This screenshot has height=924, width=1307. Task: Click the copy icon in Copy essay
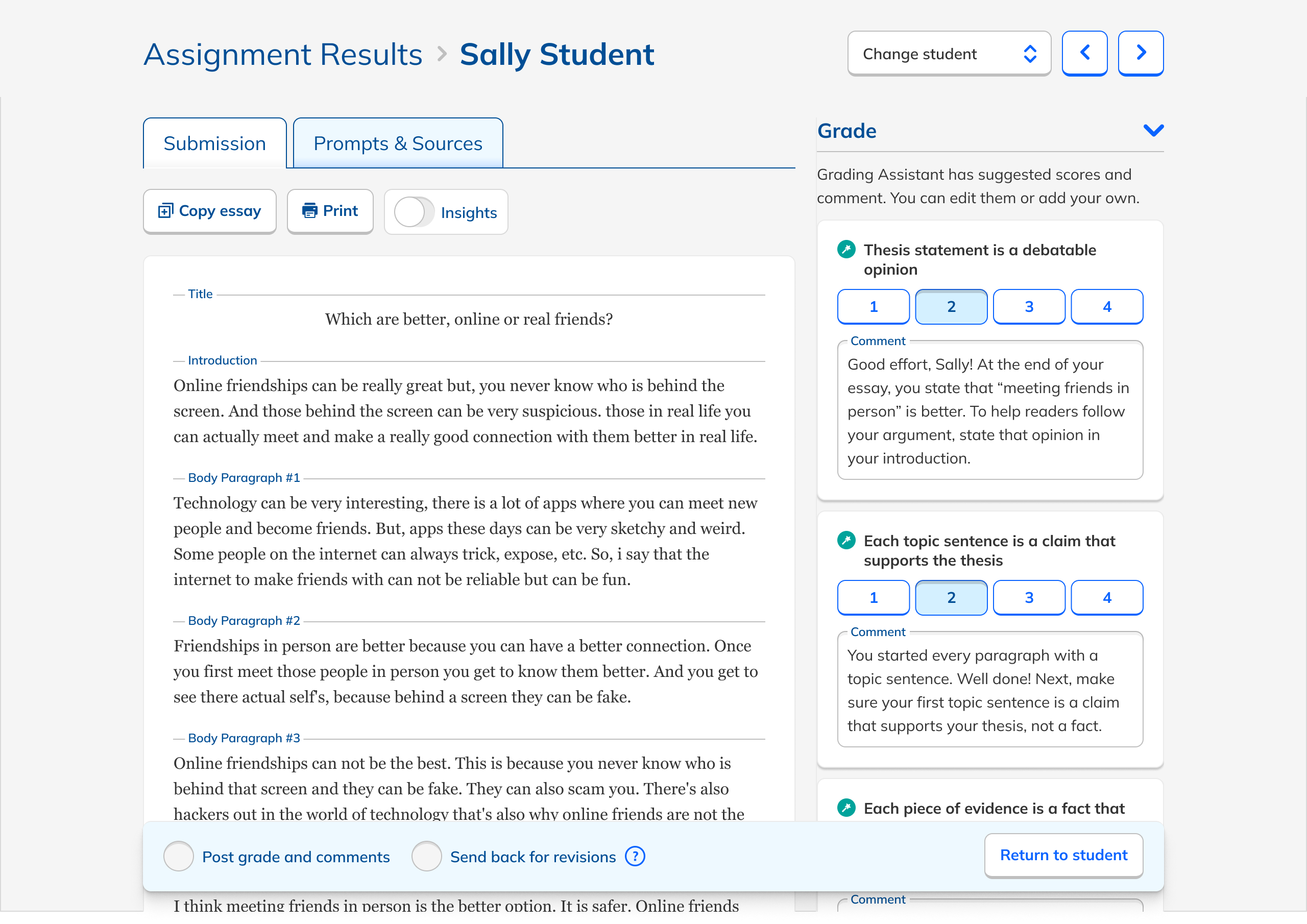pos(165,211)
